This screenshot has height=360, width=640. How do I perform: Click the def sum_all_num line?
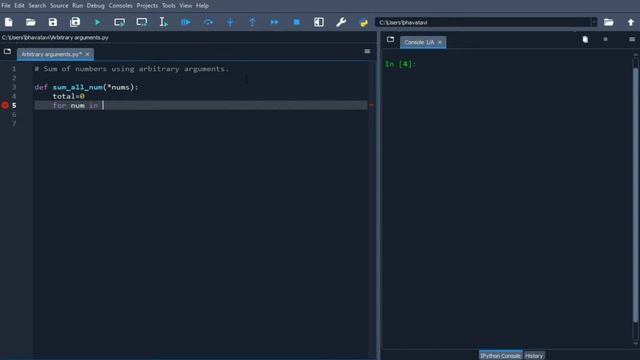[x=87, y=87]
